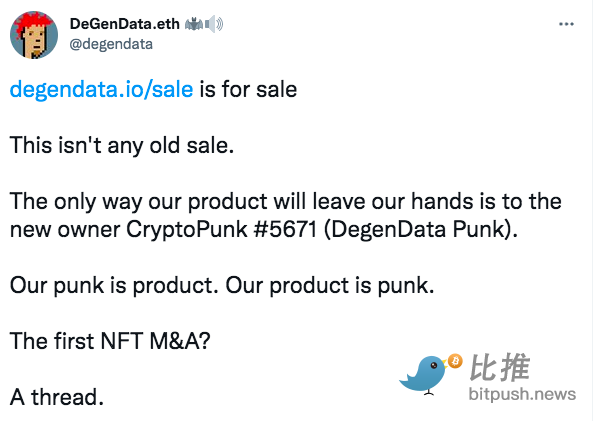
Task: Follow the degendata.io/sale link
Action: [x=101, y=90]
